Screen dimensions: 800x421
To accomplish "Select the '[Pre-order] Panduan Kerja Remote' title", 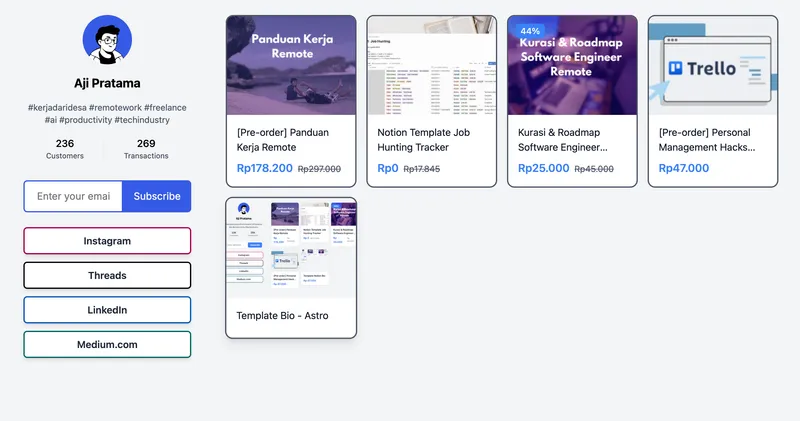I will (x=283, y=139).
